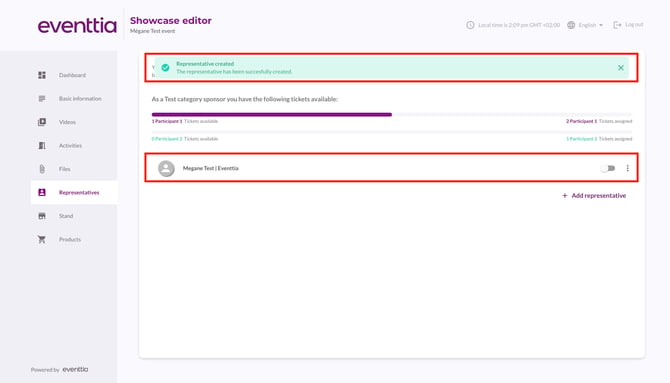Open three-dot menu for Megane Test
The image size is (670, 383).
[627, 168]
